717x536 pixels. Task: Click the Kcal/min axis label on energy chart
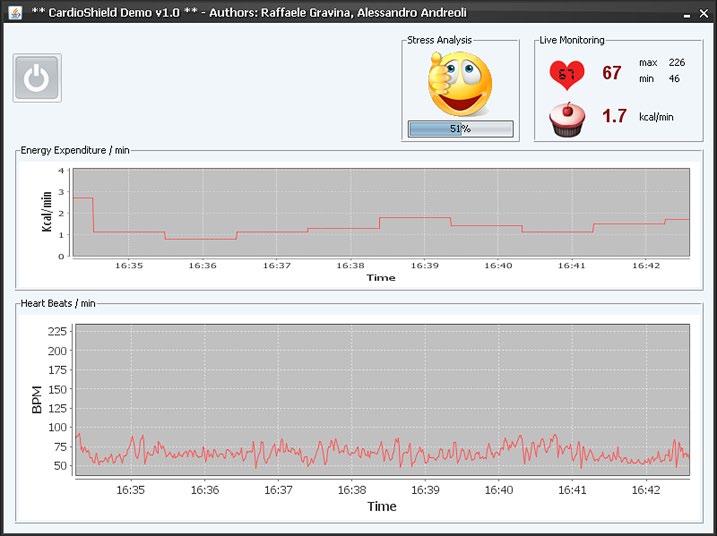(46, 212)
